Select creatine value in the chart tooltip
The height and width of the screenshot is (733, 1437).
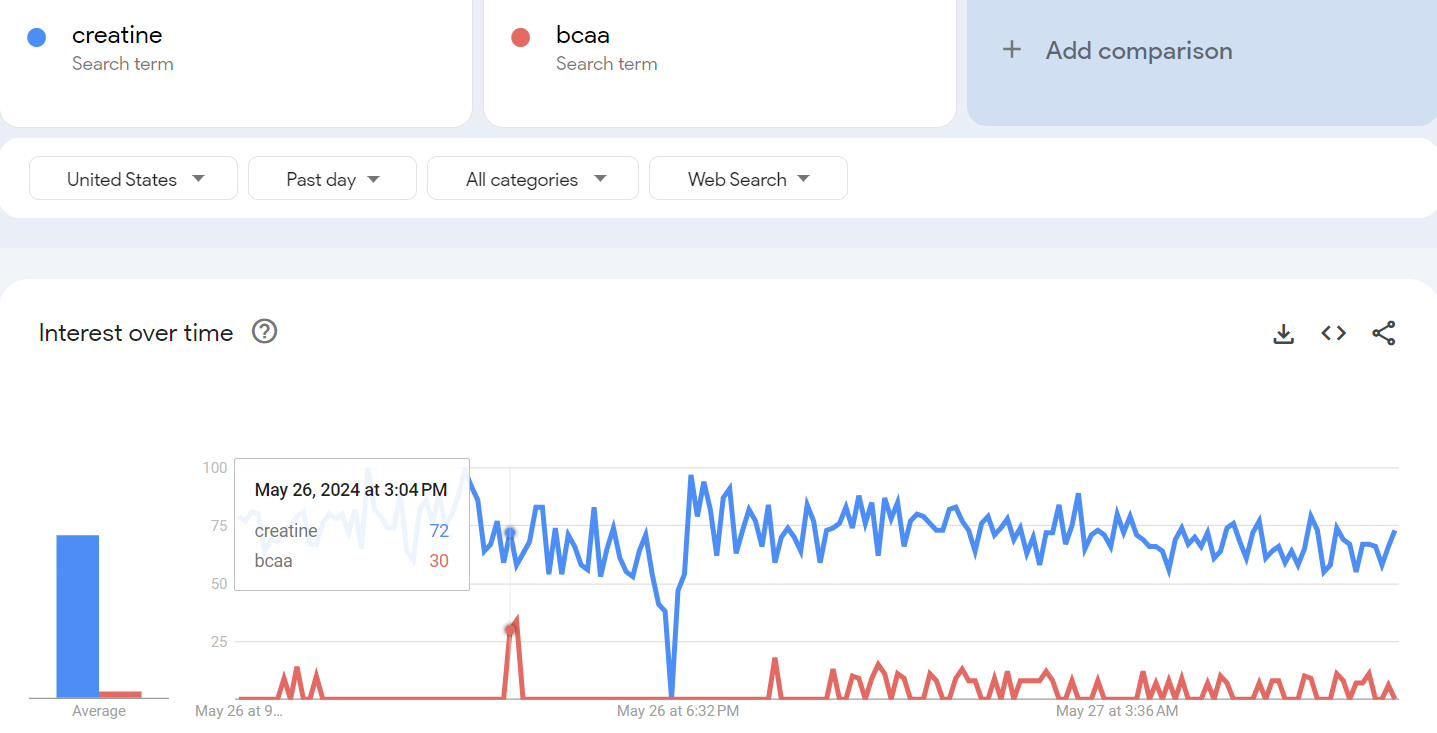pos(438,531)
